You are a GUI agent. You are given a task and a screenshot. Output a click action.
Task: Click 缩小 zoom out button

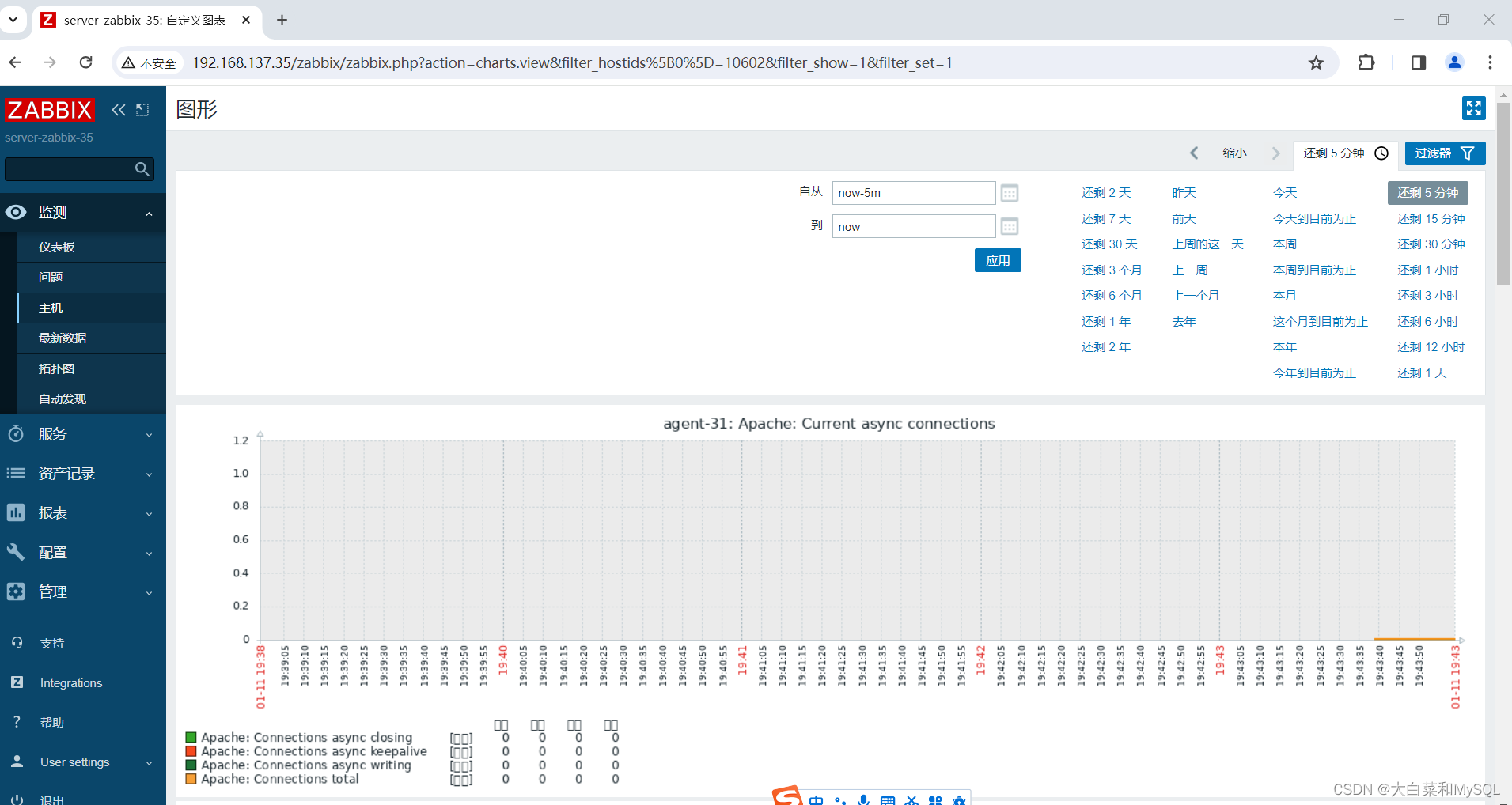[x=1234, y=153]
